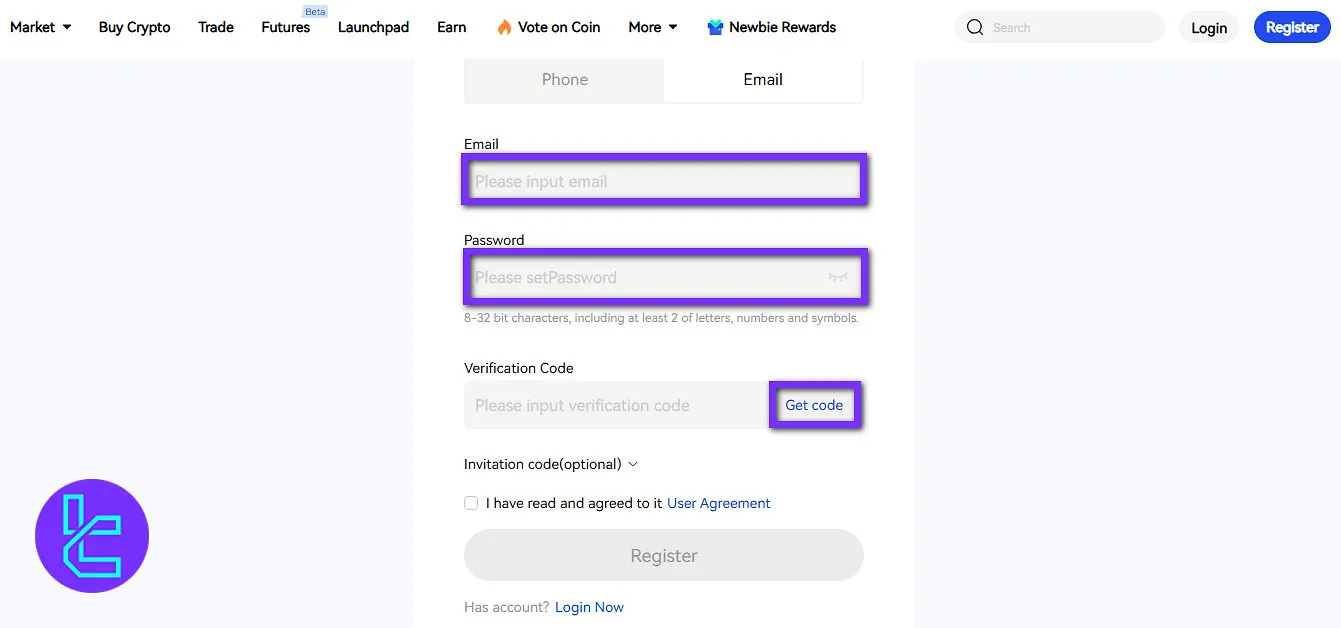Switch to the Phone registration tab
Viewport: 1341px width, 628px height.
(564, 79)
